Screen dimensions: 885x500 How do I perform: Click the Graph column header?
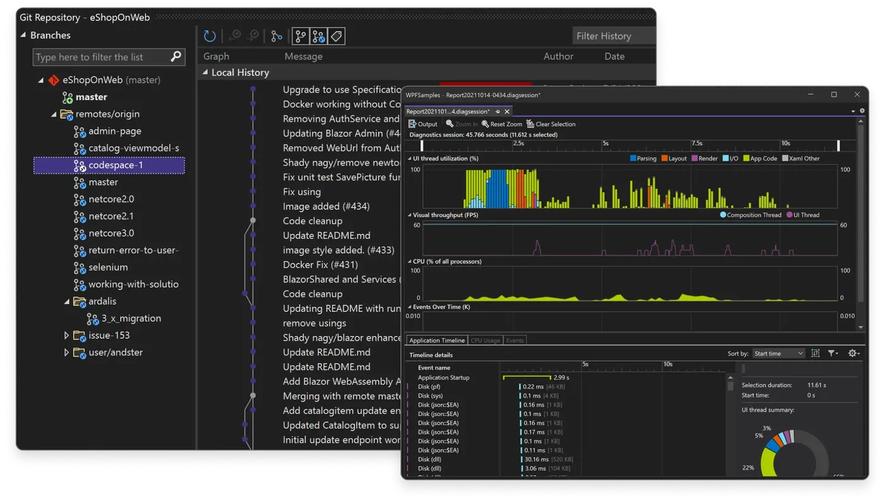(x=216, y=56)
